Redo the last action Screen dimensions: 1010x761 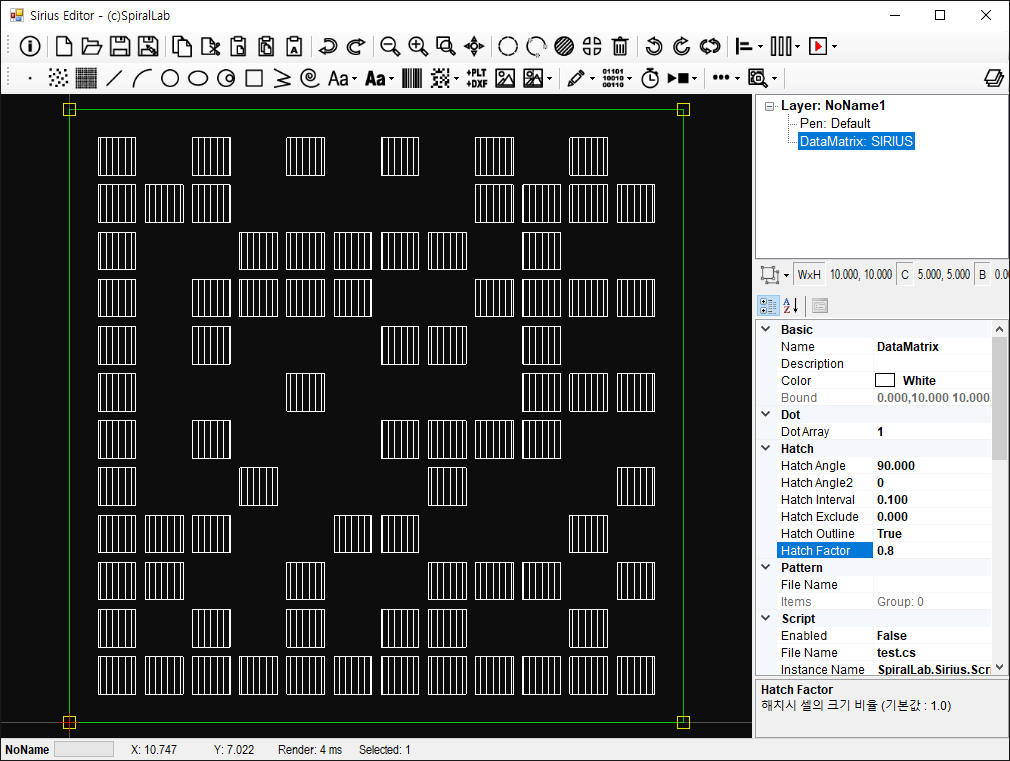[x=356, y=46]
